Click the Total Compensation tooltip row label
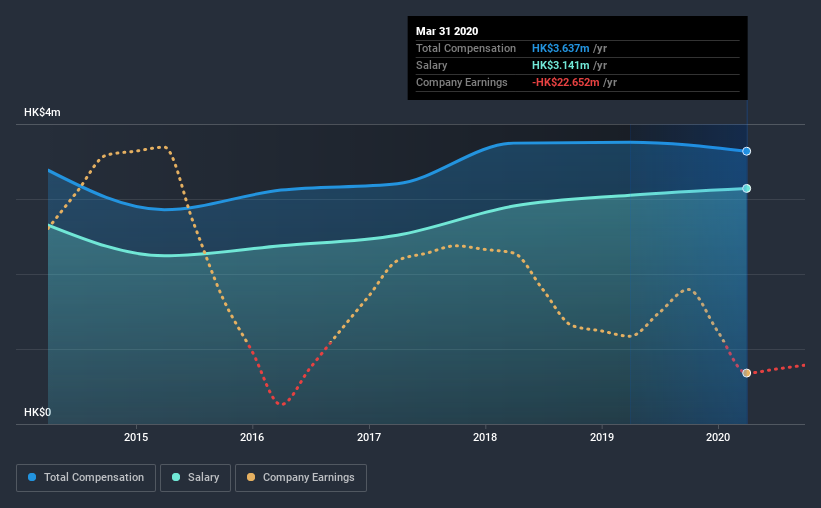 pos(465,48)
